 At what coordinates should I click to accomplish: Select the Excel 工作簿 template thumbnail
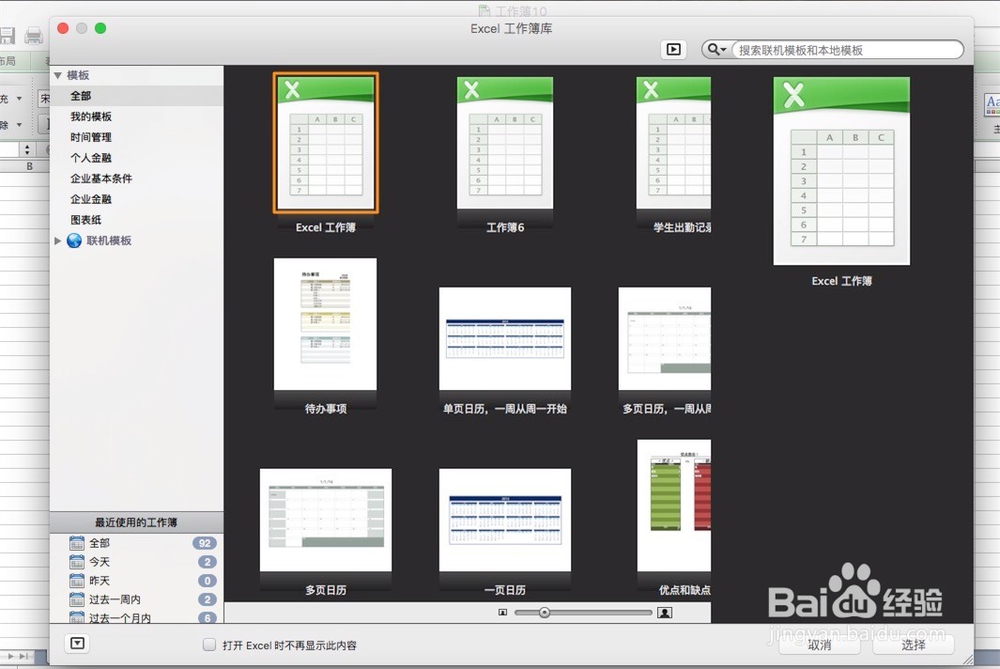click(325, 143)
